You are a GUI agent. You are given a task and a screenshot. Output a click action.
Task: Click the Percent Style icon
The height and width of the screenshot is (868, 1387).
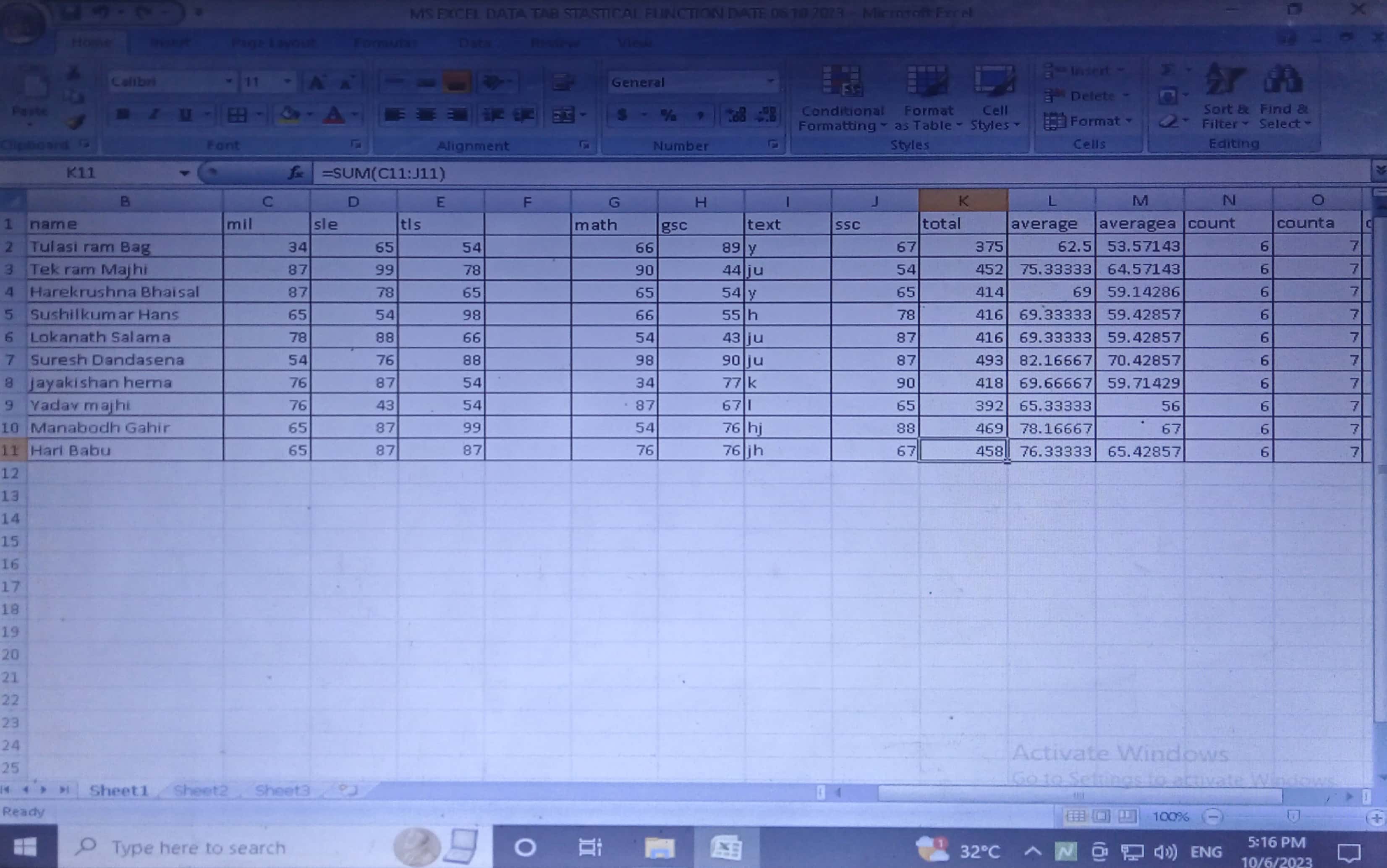(668, 115)
